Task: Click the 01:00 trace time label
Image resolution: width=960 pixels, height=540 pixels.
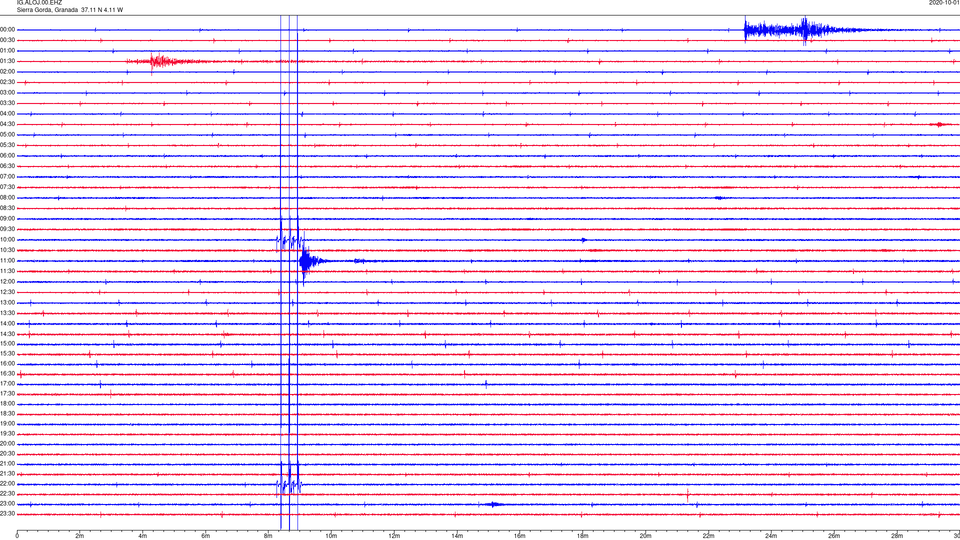Action: pyautogui.click(x=8, y=50)
